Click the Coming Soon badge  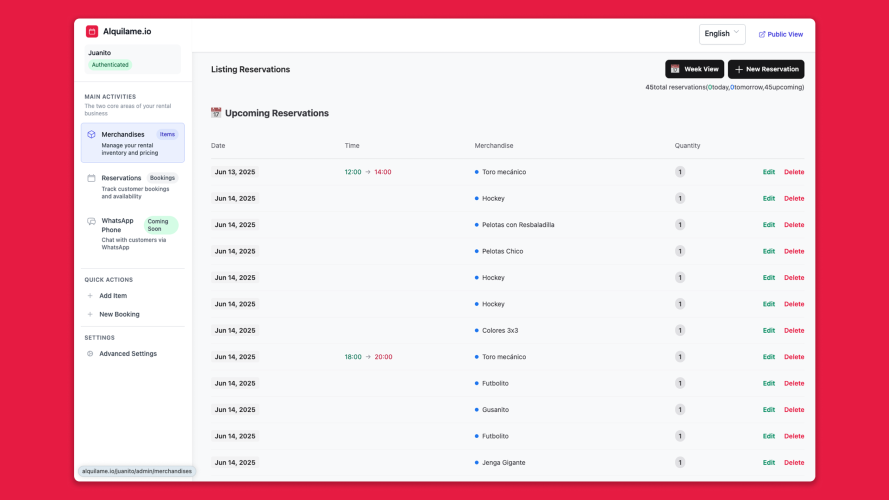(161, 225)
